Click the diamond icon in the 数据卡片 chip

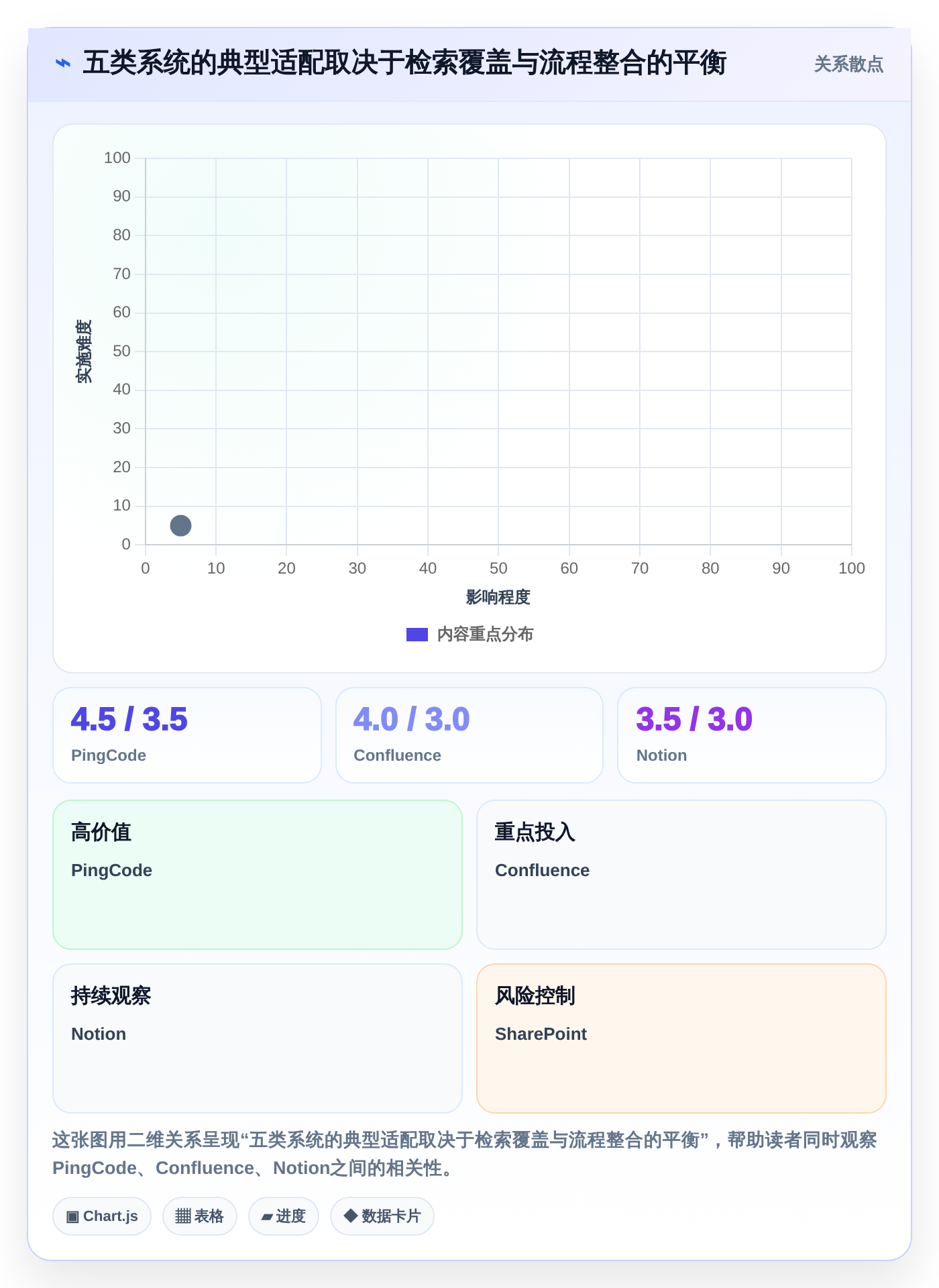(350, 1216)
